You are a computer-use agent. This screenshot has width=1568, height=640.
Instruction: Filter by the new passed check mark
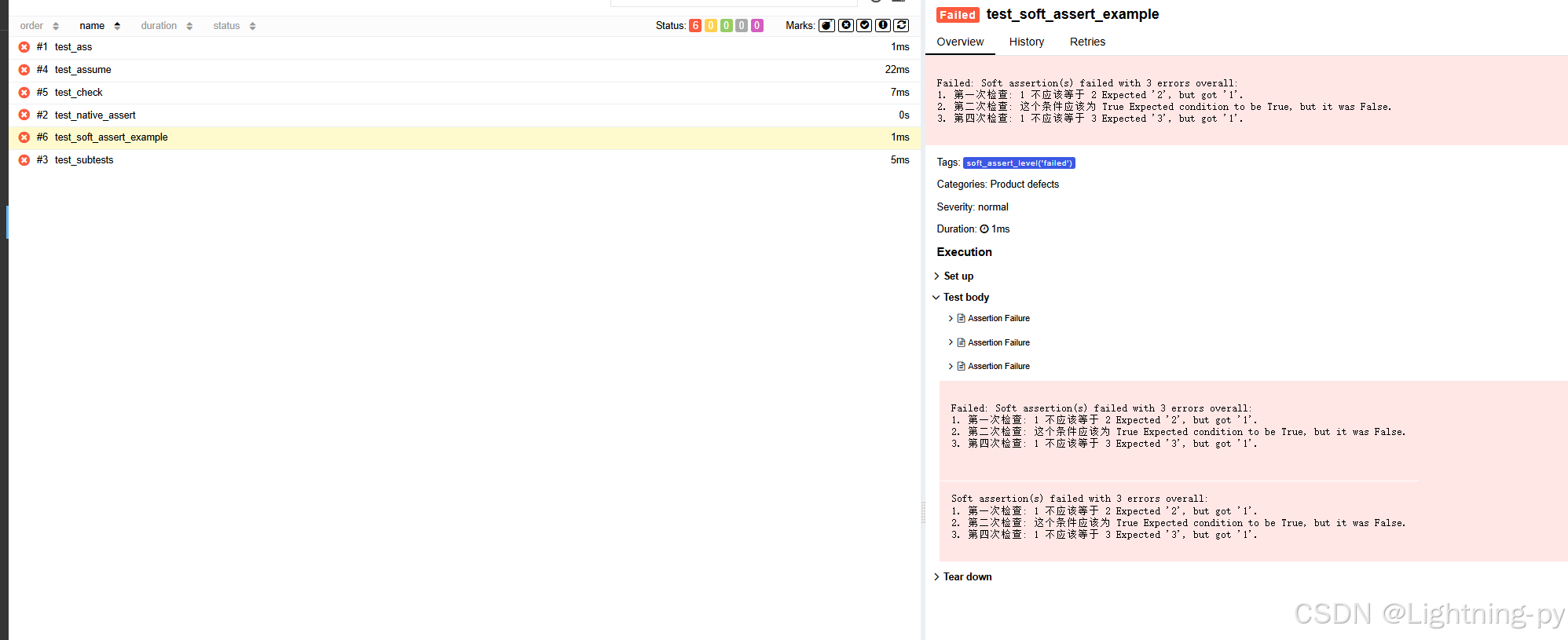click(x=864, y=25)
